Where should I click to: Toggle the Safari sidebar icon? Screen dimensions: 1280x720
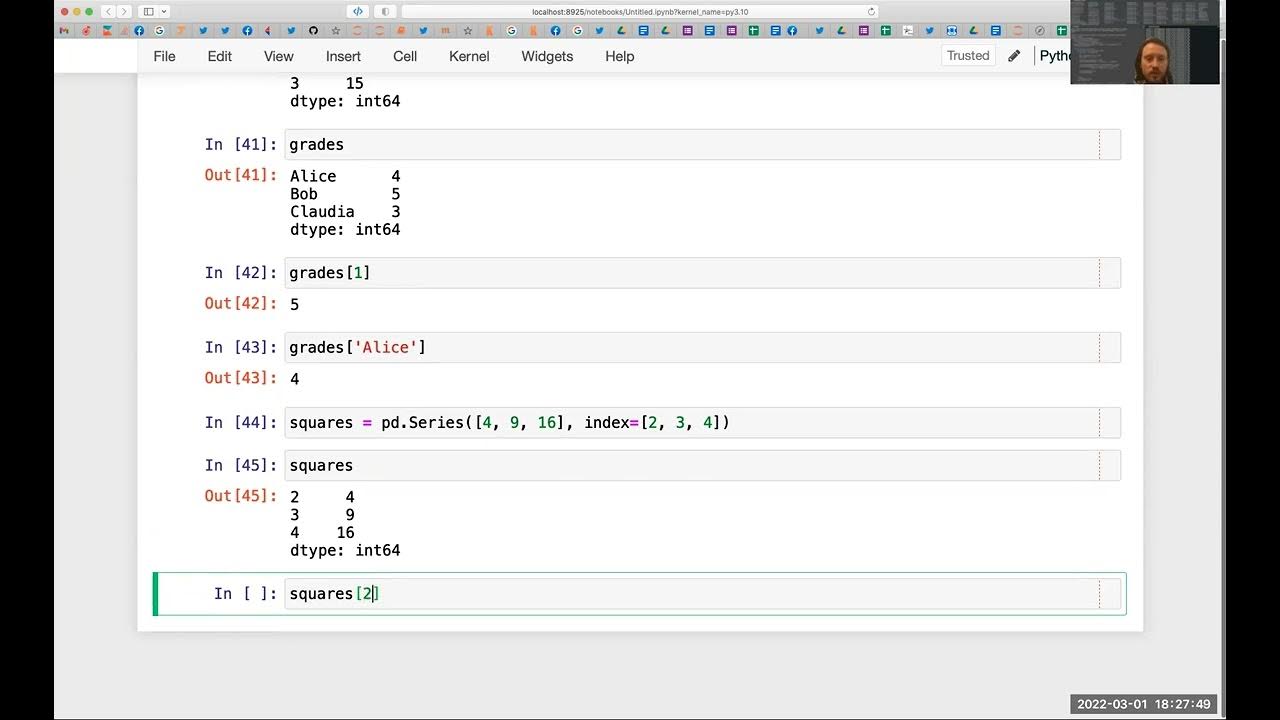(149, 12)
